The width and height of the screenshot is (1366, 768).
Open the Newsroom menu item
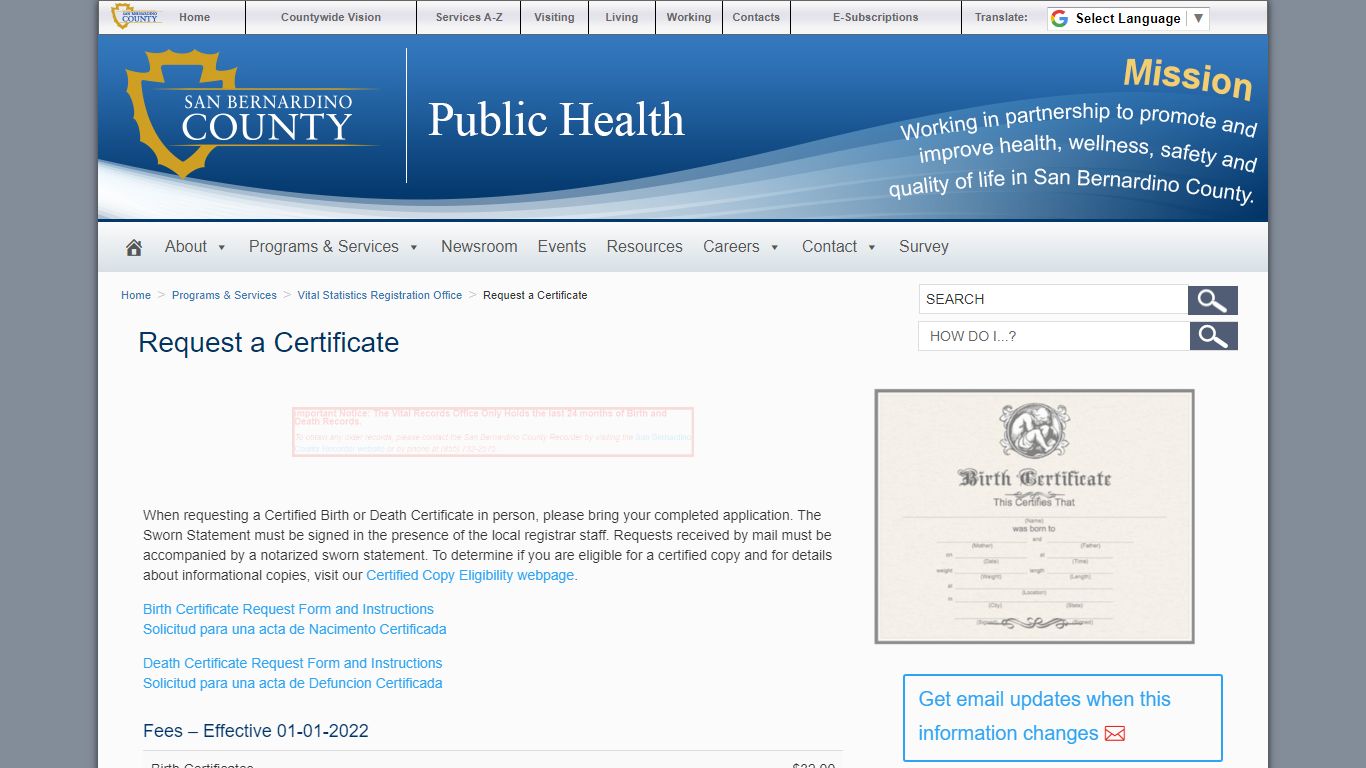[x=479, y=247]
